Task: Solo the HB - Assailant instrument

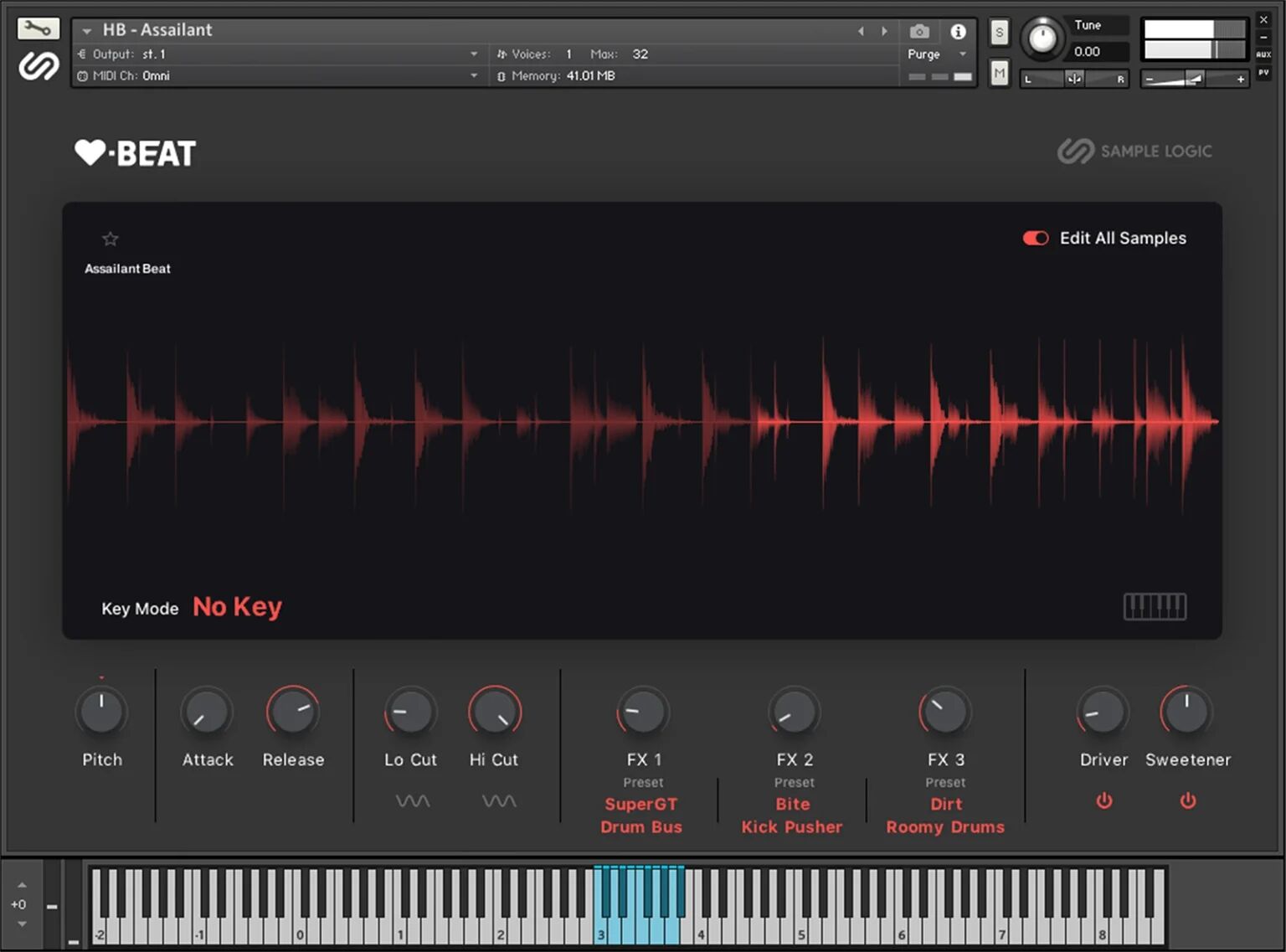Action: (999, 30)
